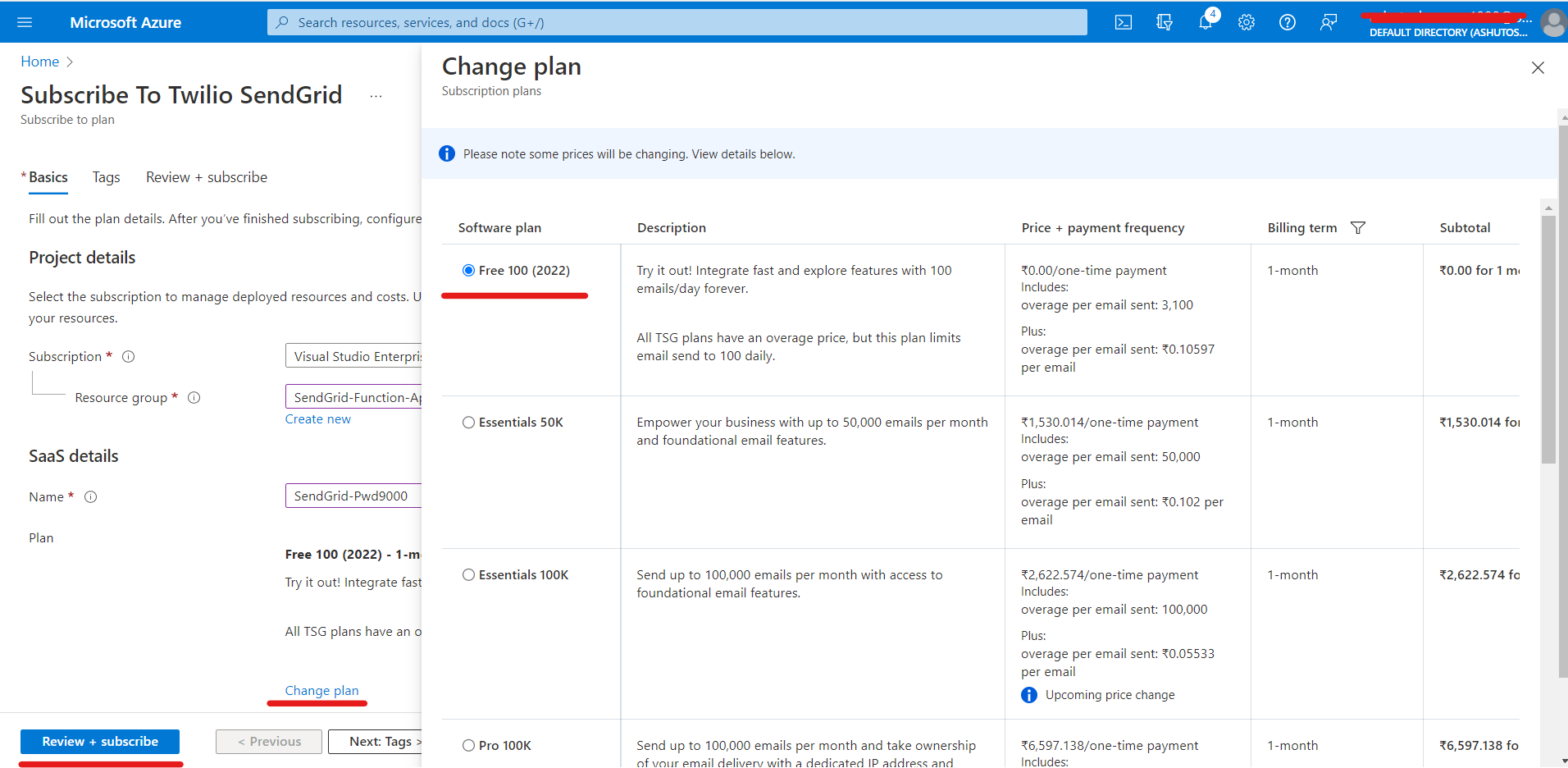Open the portal menu hamburger icon
1568x768 pixels.
(25, 22)
